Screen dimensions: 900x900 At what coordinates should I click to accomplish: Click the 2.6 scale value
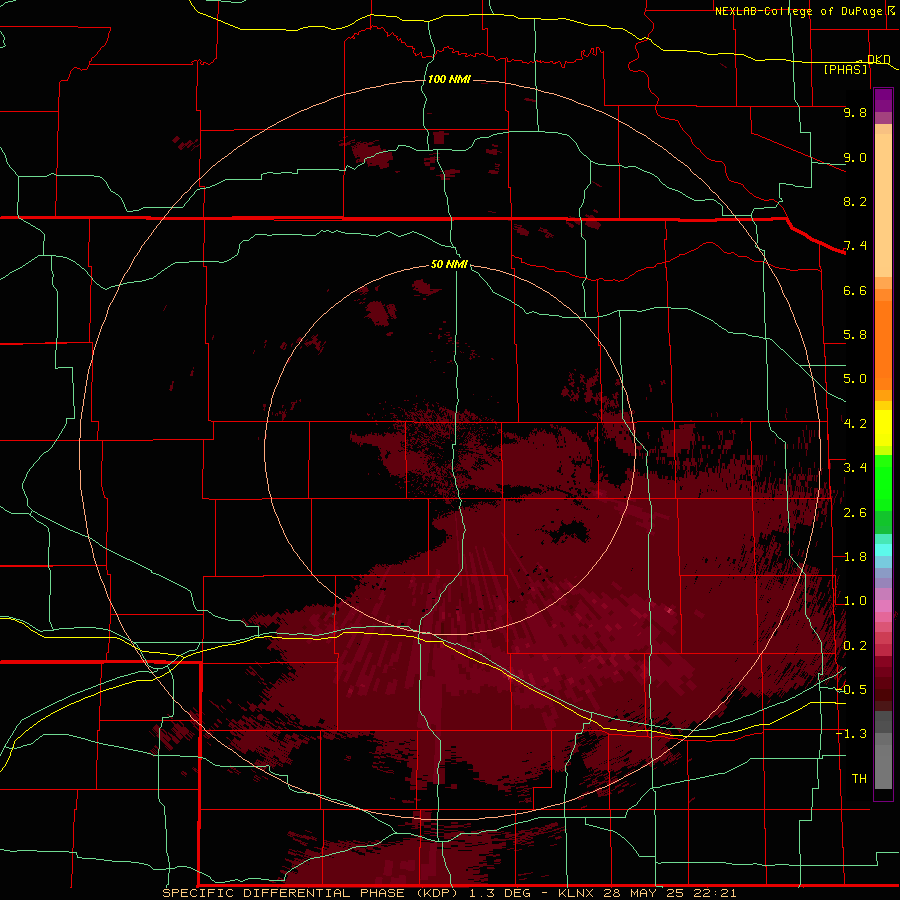[x=855, y=513]
